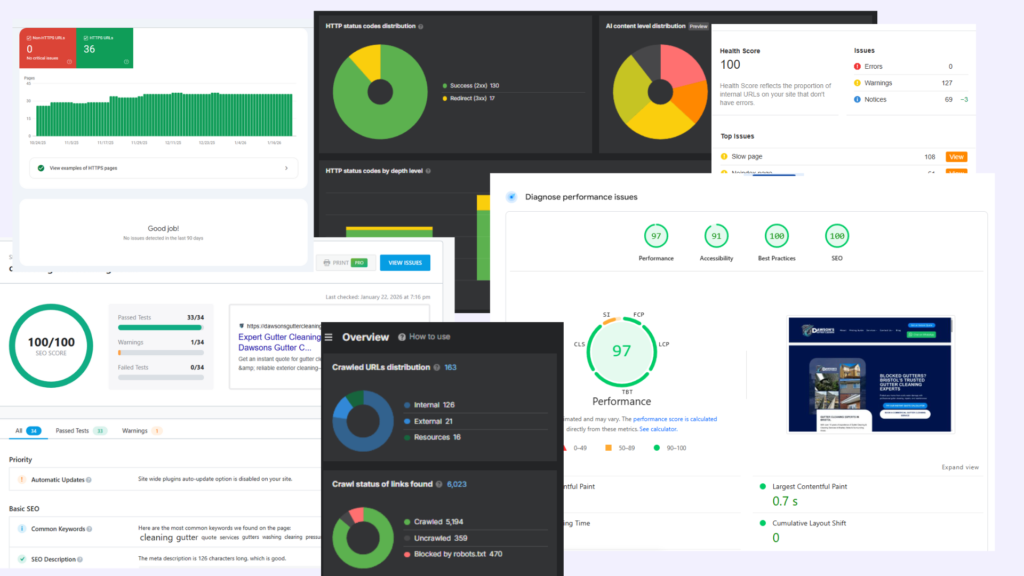Image resolution: width=1024 pixels, height=576 pixels.
Task: Click View next to Slow page
Action: (x=957, y=157)
